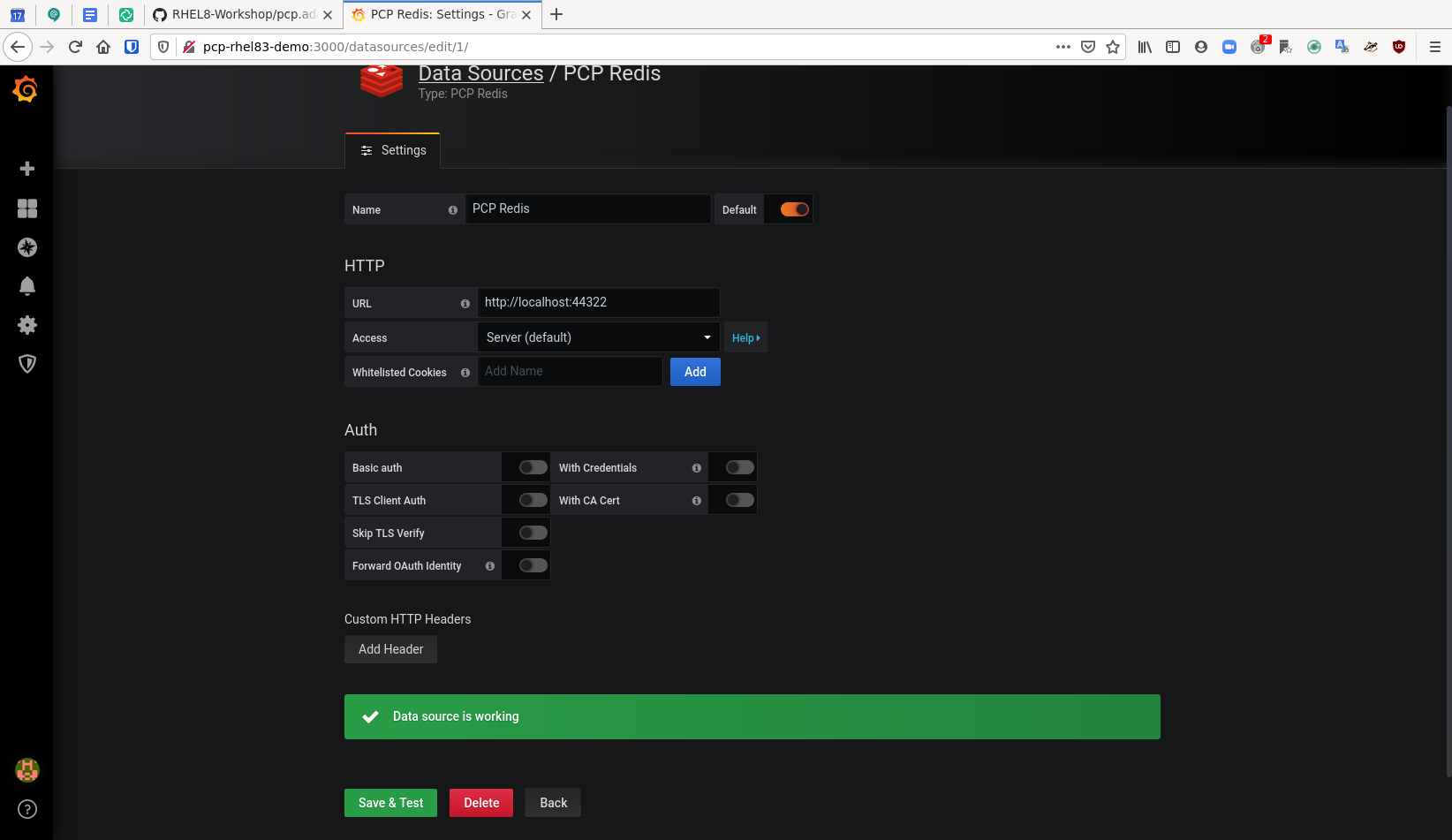This screenshot has width=1452, height=840.
Task: Open the Dashboards grid icon
Action: pos(27,208)
